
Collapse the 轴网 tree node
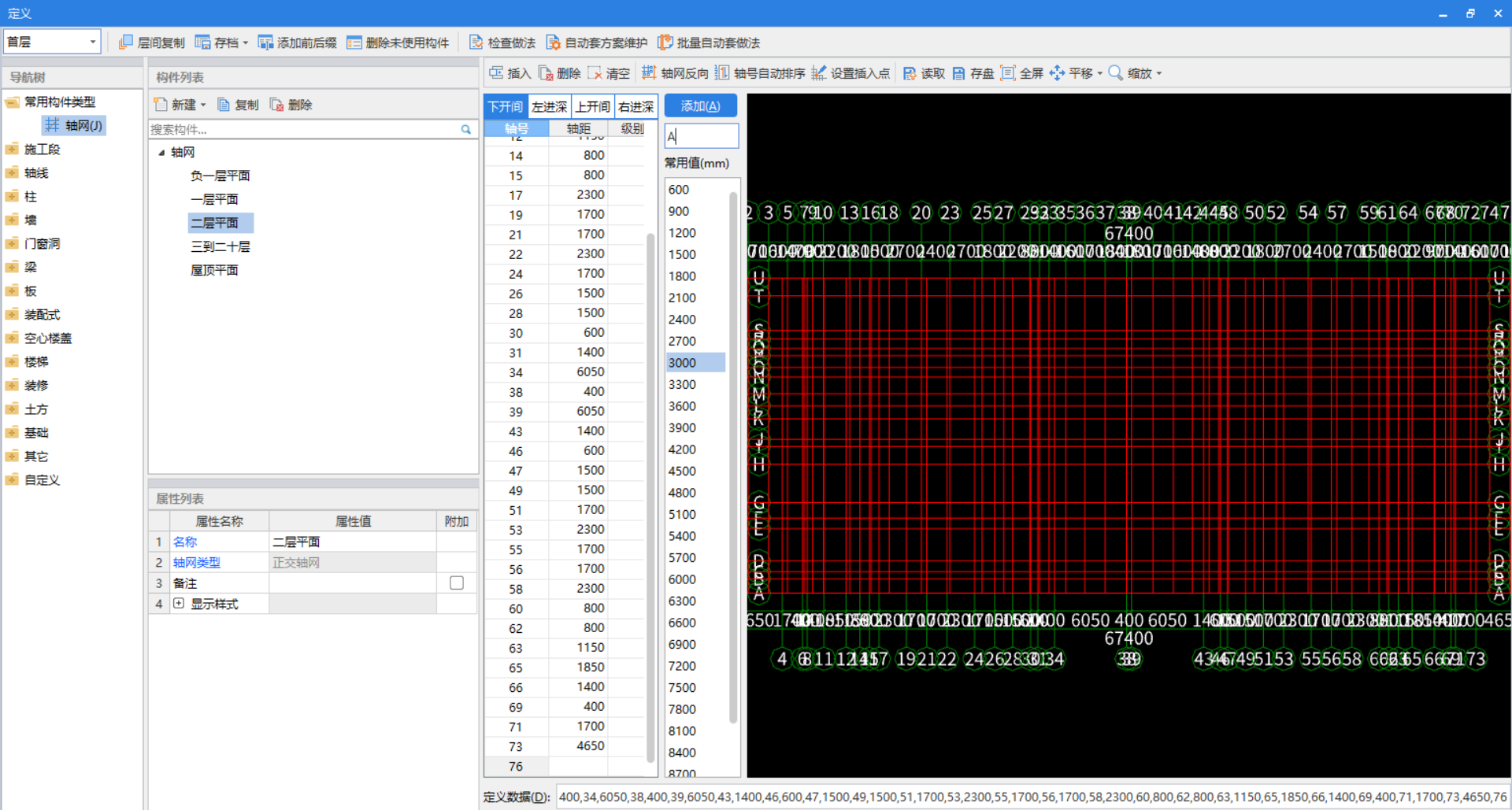pyautogui.click(x=161, y=152)
